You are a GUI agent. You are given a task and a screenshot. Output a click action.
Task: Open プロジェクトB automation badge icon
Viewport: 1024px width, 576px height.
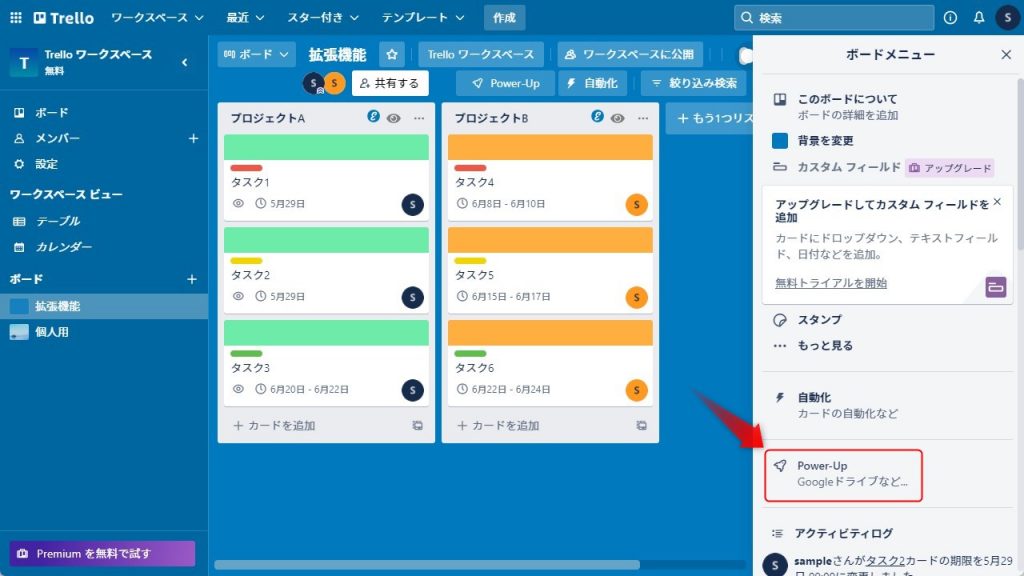597,116
